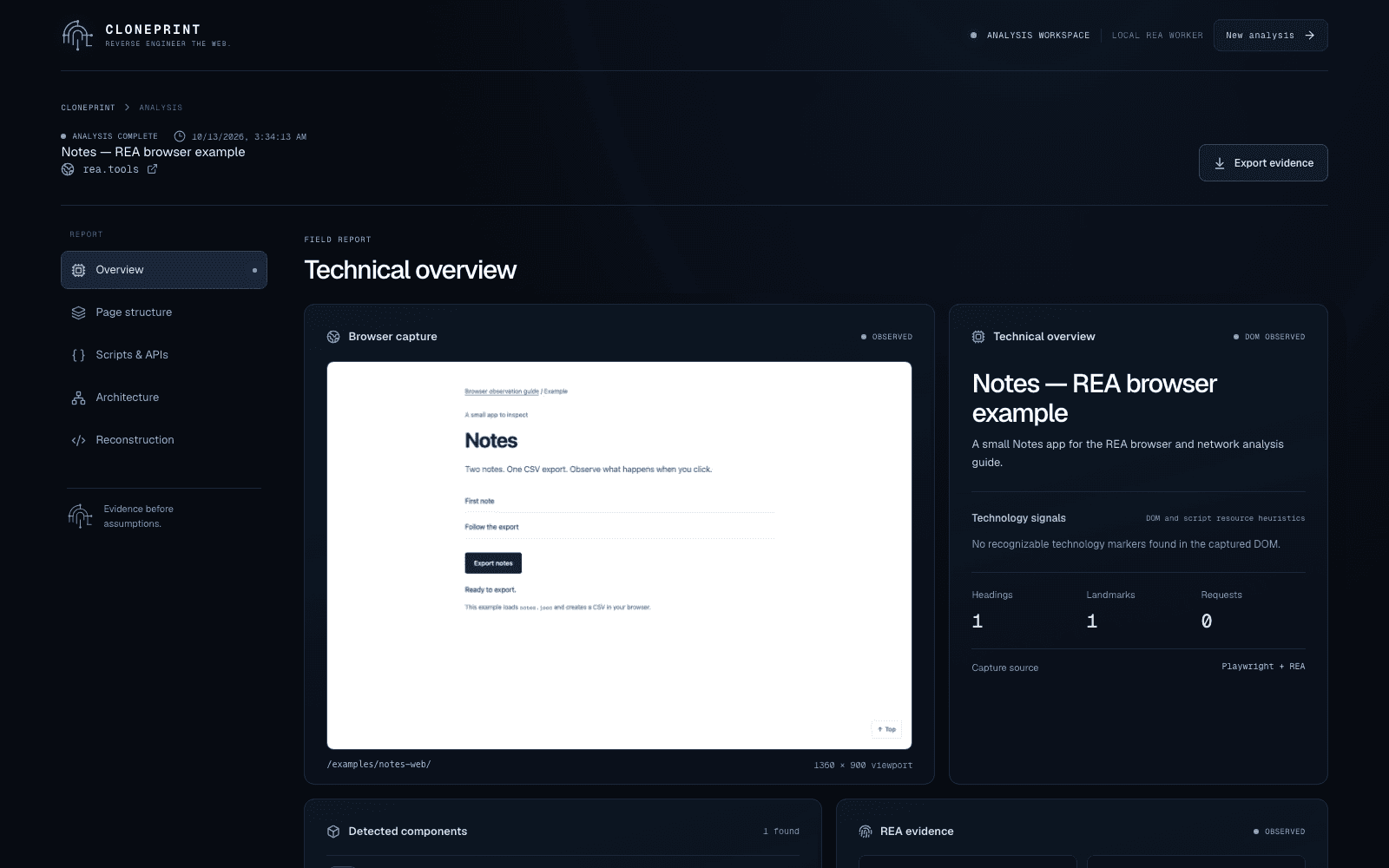Click the CLONEPRINT breadcrumb link

point(88,108)
